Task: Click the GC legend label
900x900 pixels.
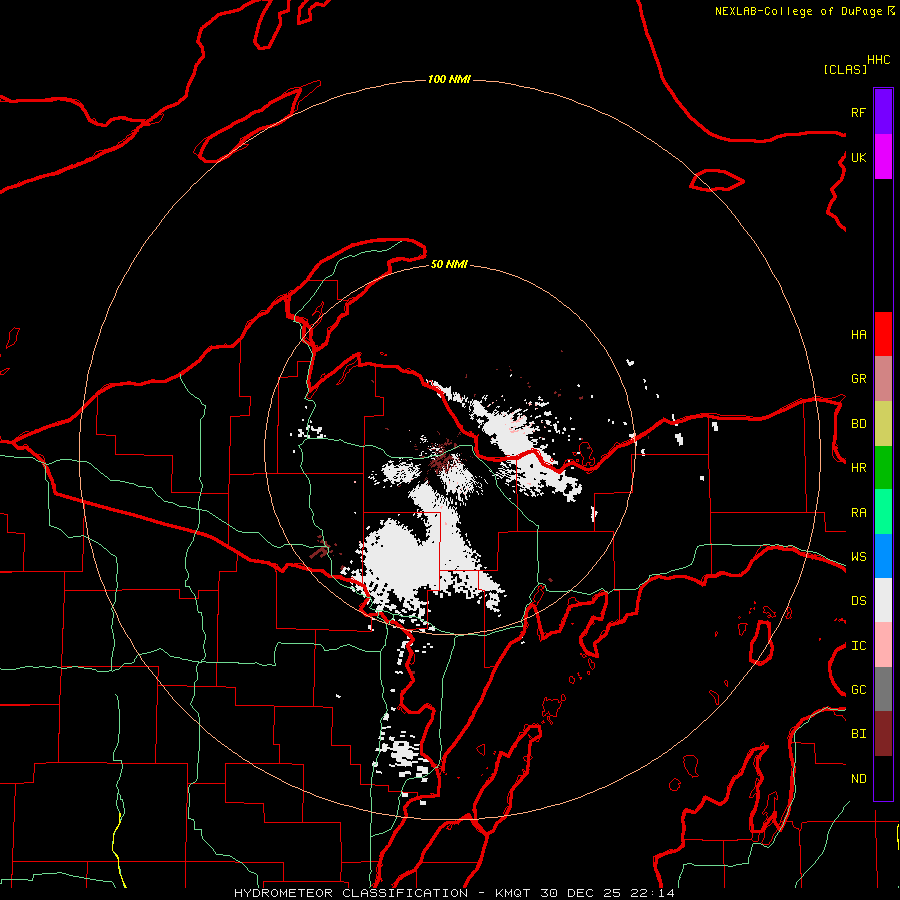Action: [x=858, y=689]
